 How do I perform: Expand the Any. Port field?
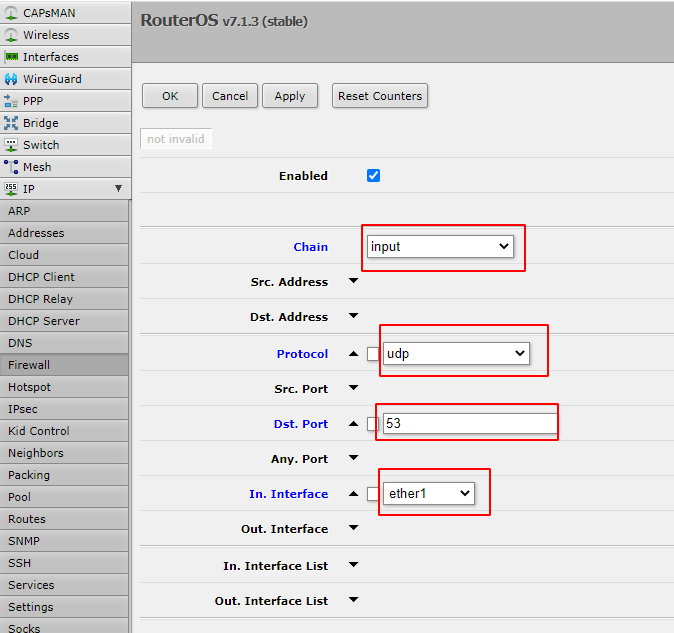[354, 458]
